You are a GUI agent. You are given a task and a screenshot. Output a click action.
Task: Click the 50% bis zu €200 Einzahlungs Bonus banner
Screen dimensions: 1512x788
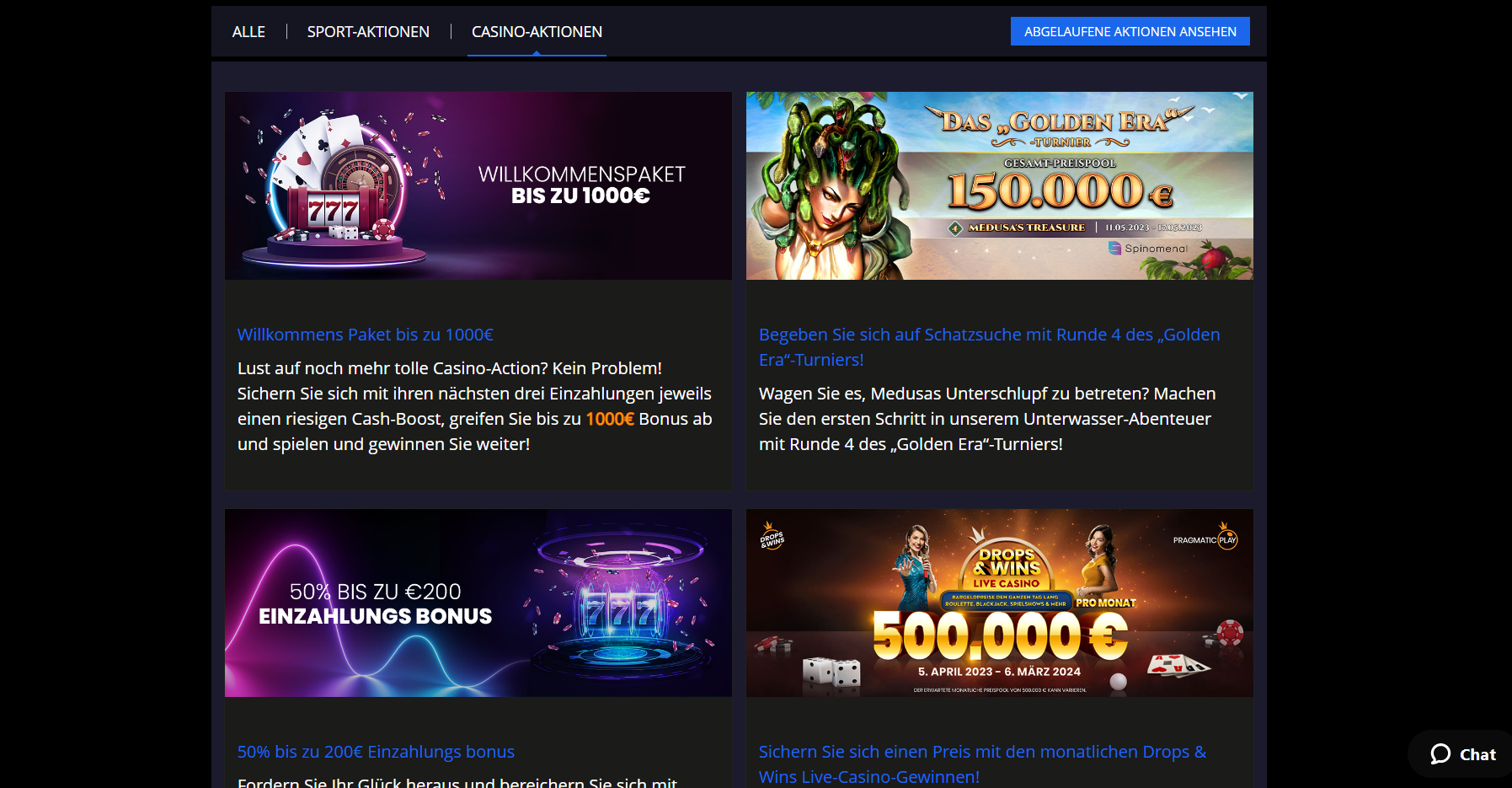click(x=478, y=603)
